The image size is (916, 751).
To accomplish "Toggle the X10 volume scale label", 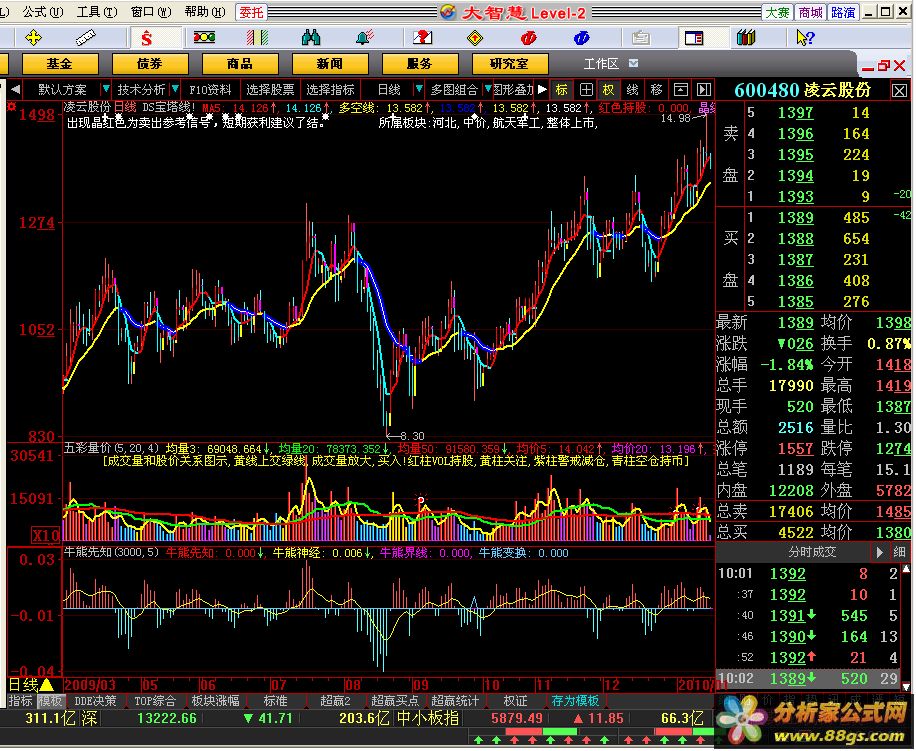I will click(46, 535).
